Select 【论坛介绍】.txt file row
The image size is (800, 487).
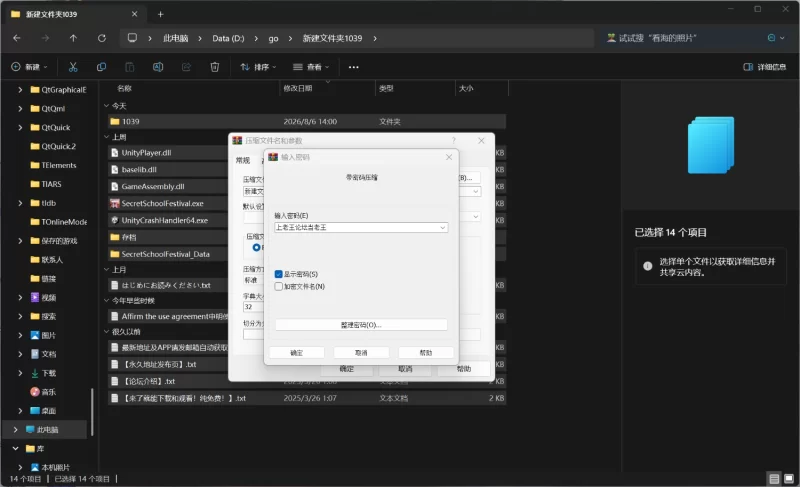[x=307, y=381]
